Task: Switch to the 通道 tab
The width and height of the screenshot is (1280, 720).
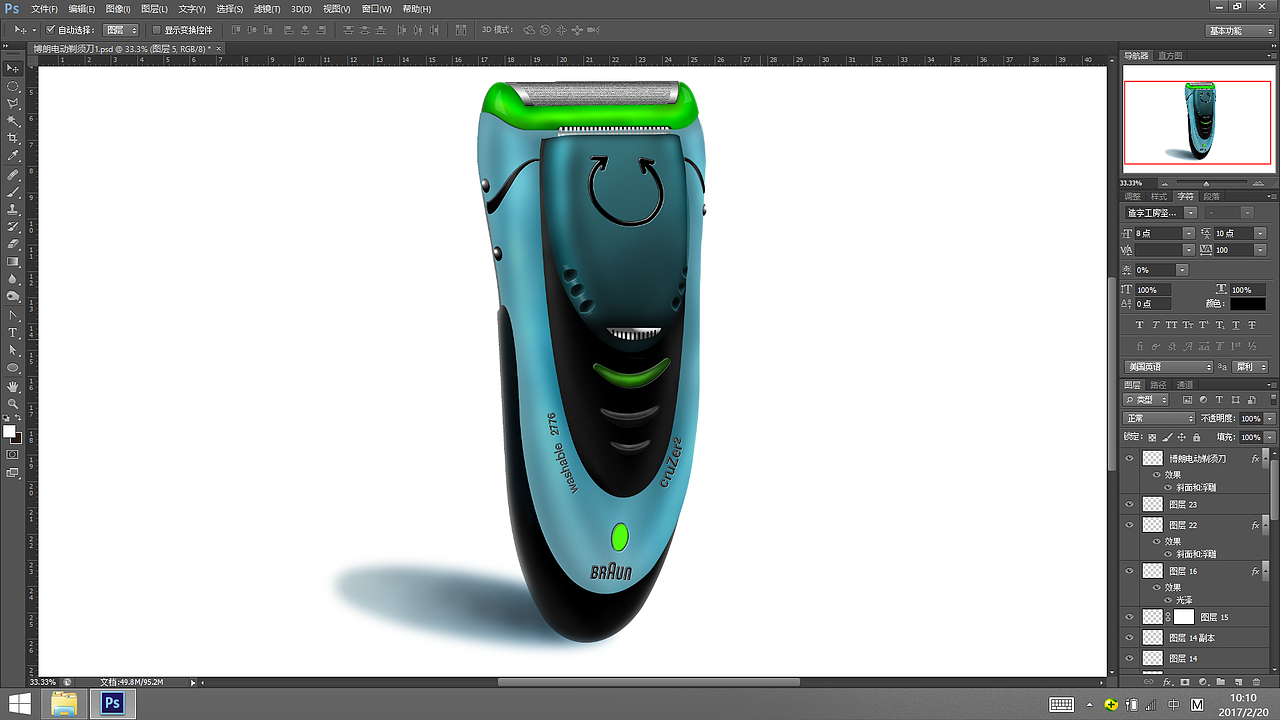Action: click(1185, 385)
